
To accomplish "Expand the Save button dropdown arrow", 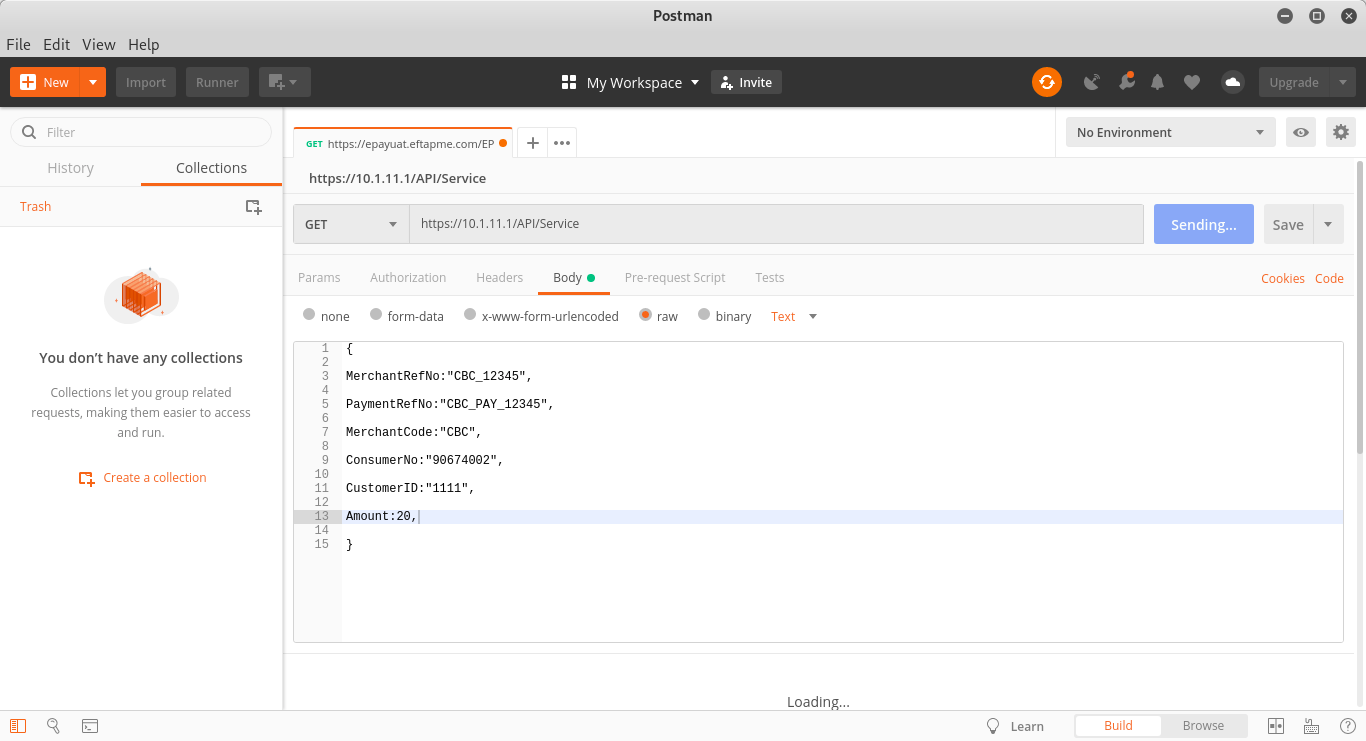I will [x=1328, y=224].
